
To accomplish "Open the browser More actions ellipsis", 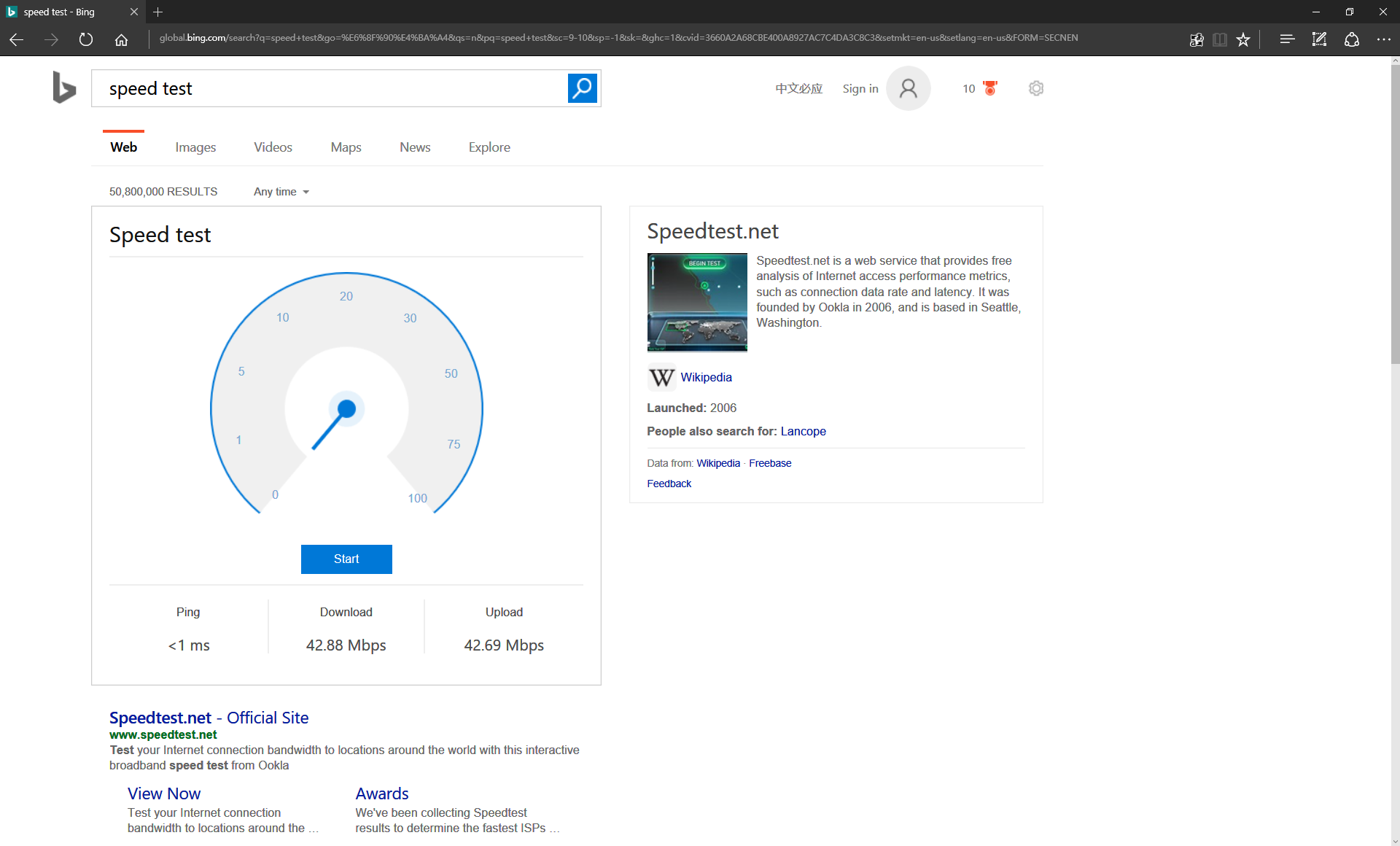I will click(x=1383, y=39).
